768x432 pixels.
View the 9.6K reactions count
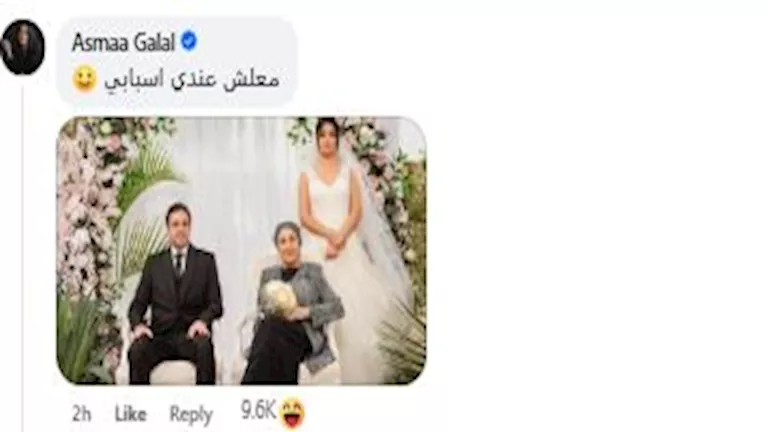click(x=259, y=410)
